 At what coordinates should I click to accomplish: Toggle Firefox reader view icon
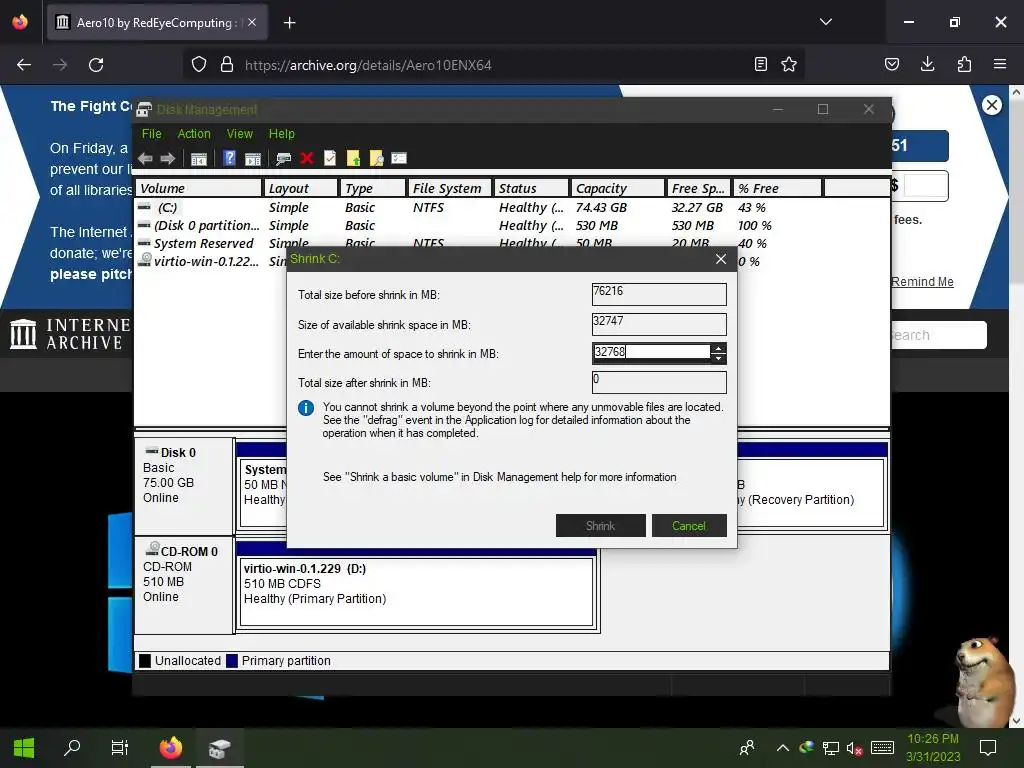(x=760, y=65)
